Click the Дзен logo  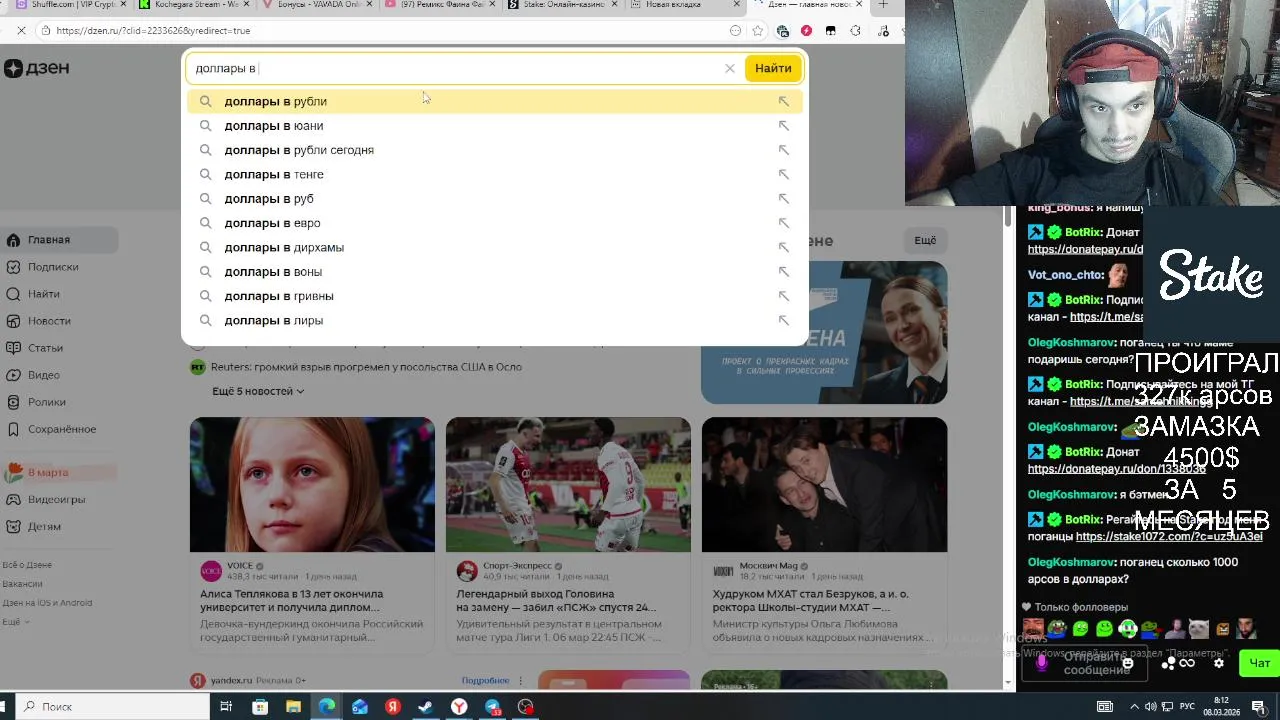click(36, 68)
